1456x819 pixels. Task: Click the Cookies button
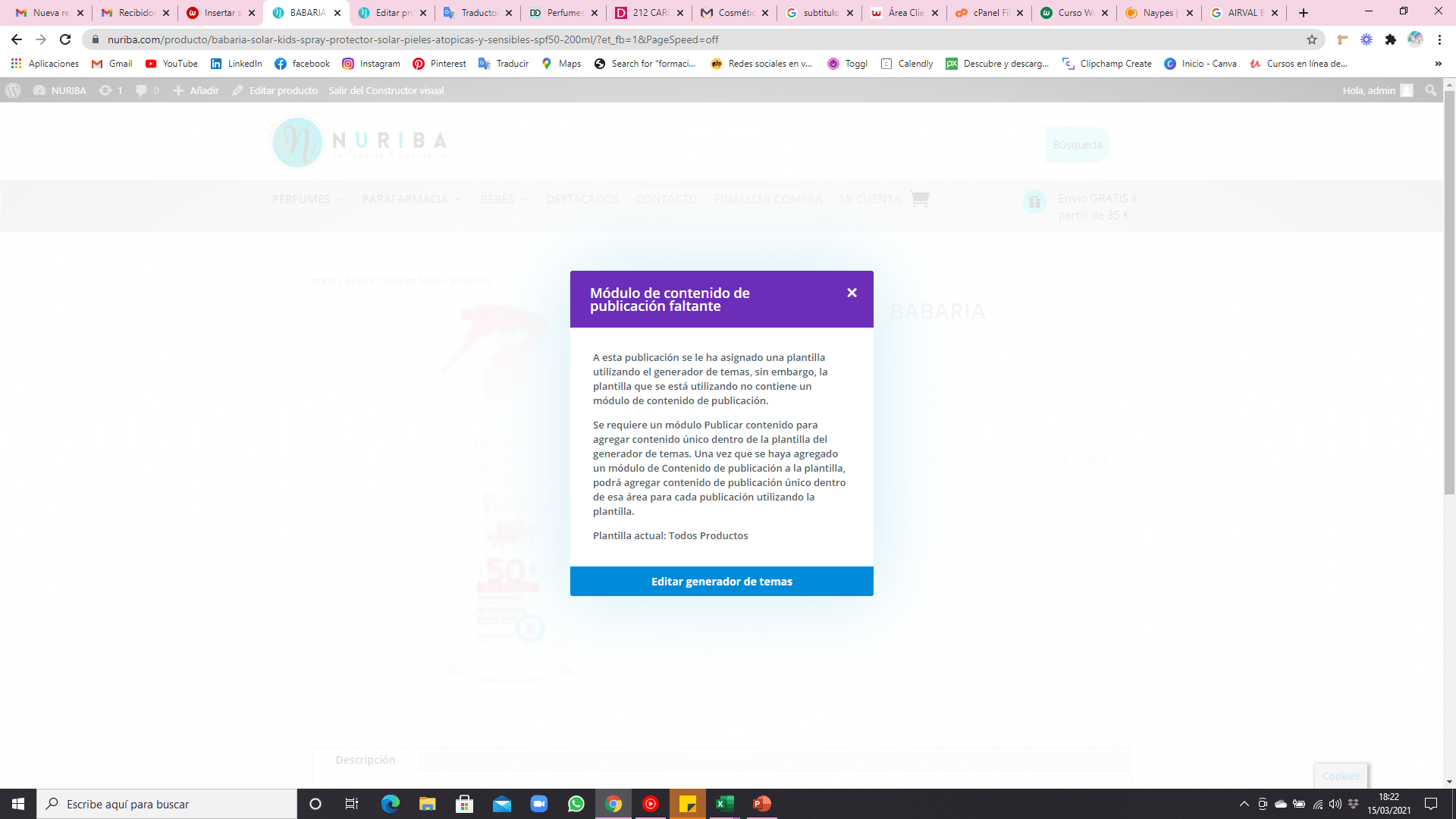pos(1341,776)
